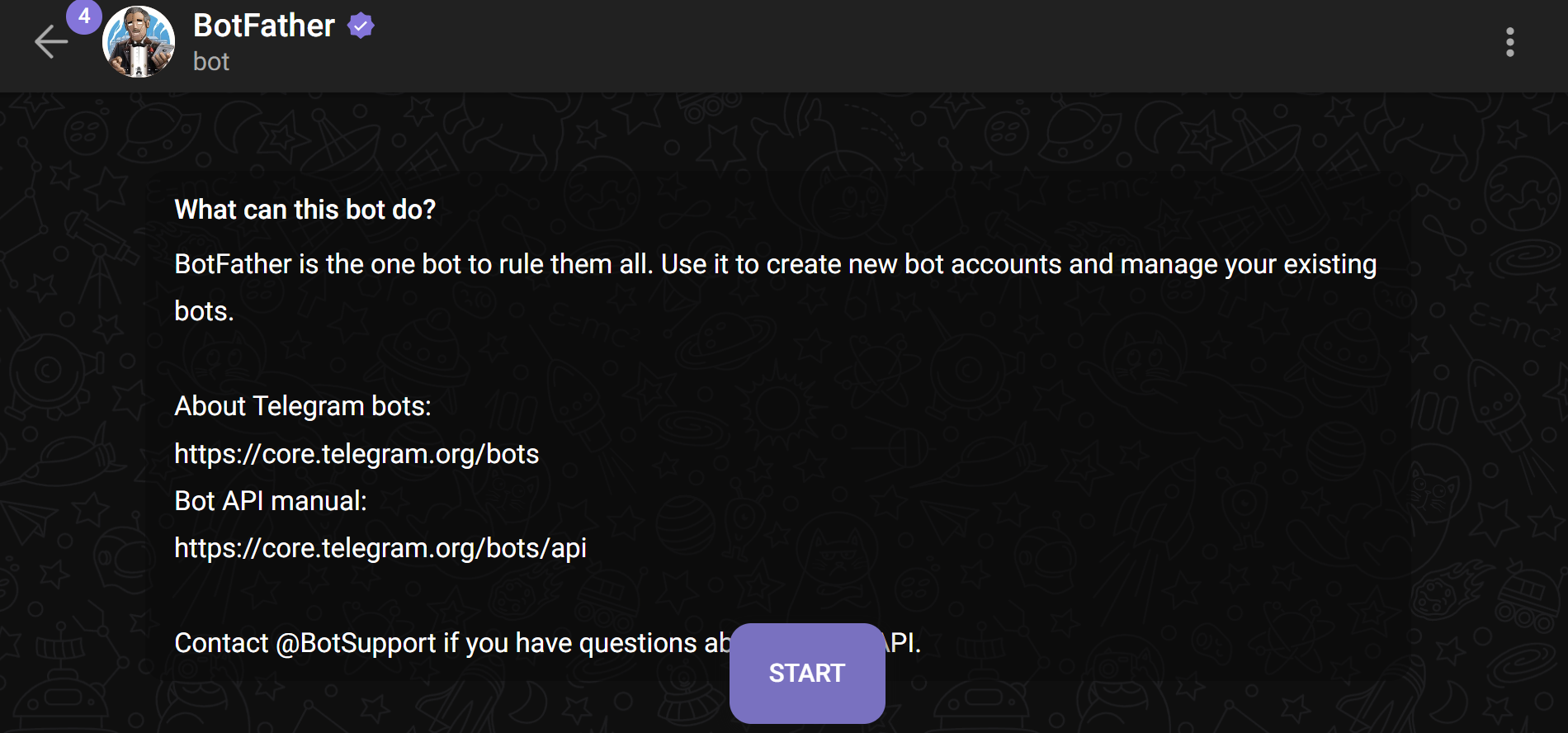
Task: Click the verified checkmark badge
Action: click(361, 26)
